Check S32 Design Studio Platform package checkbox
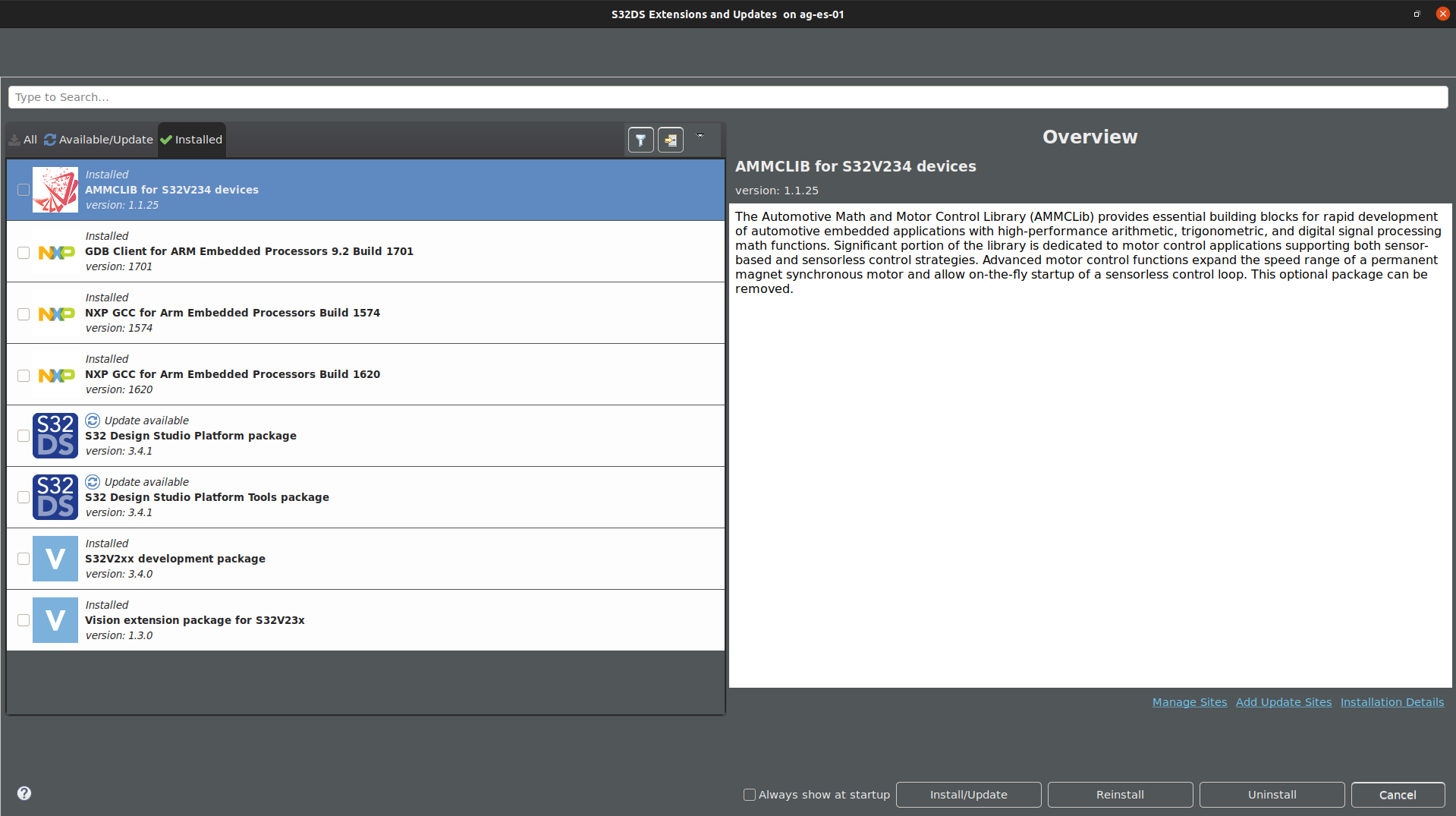 click(24, 436)
